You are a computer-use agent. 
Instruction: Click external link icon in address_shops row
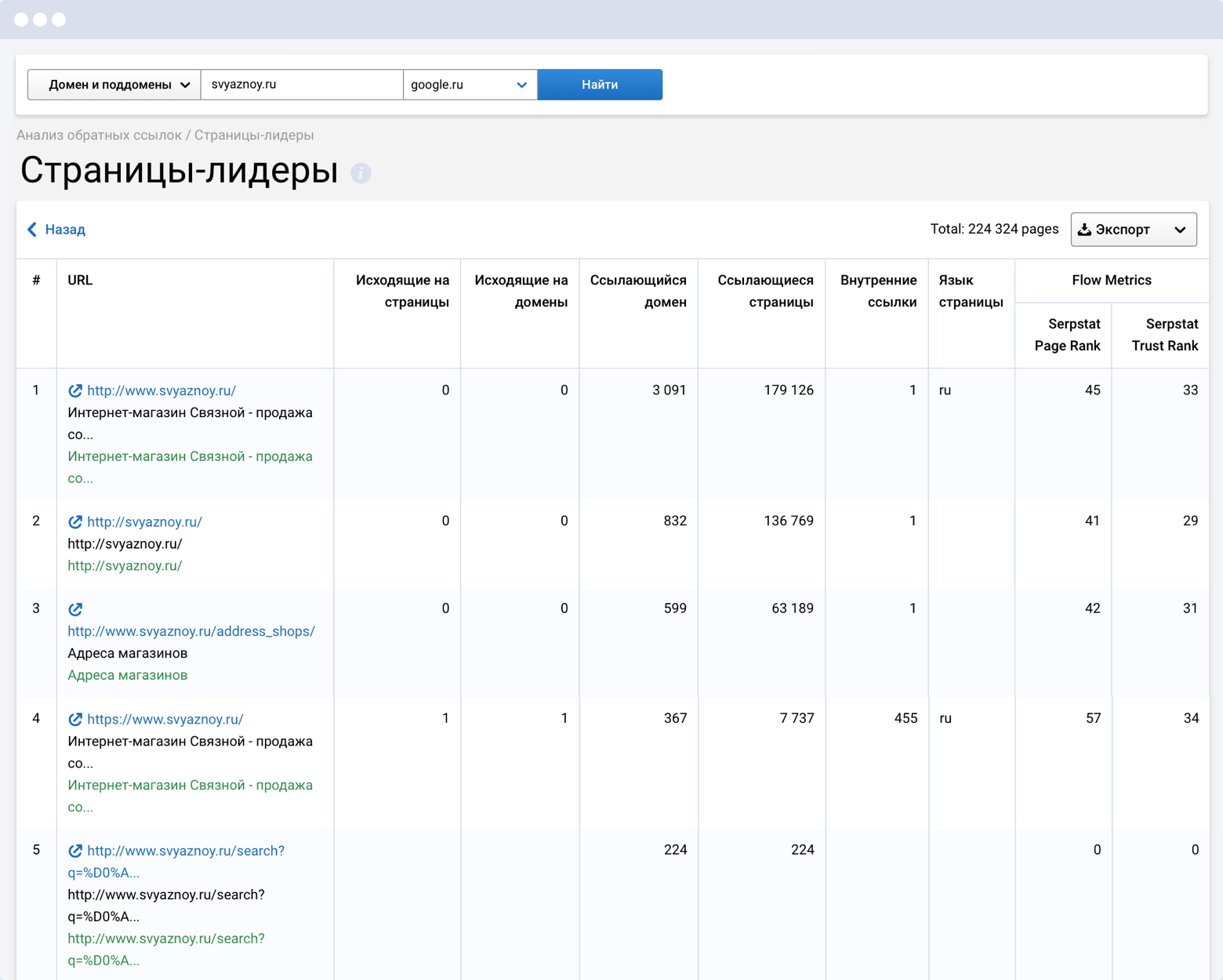coord(75,609)
